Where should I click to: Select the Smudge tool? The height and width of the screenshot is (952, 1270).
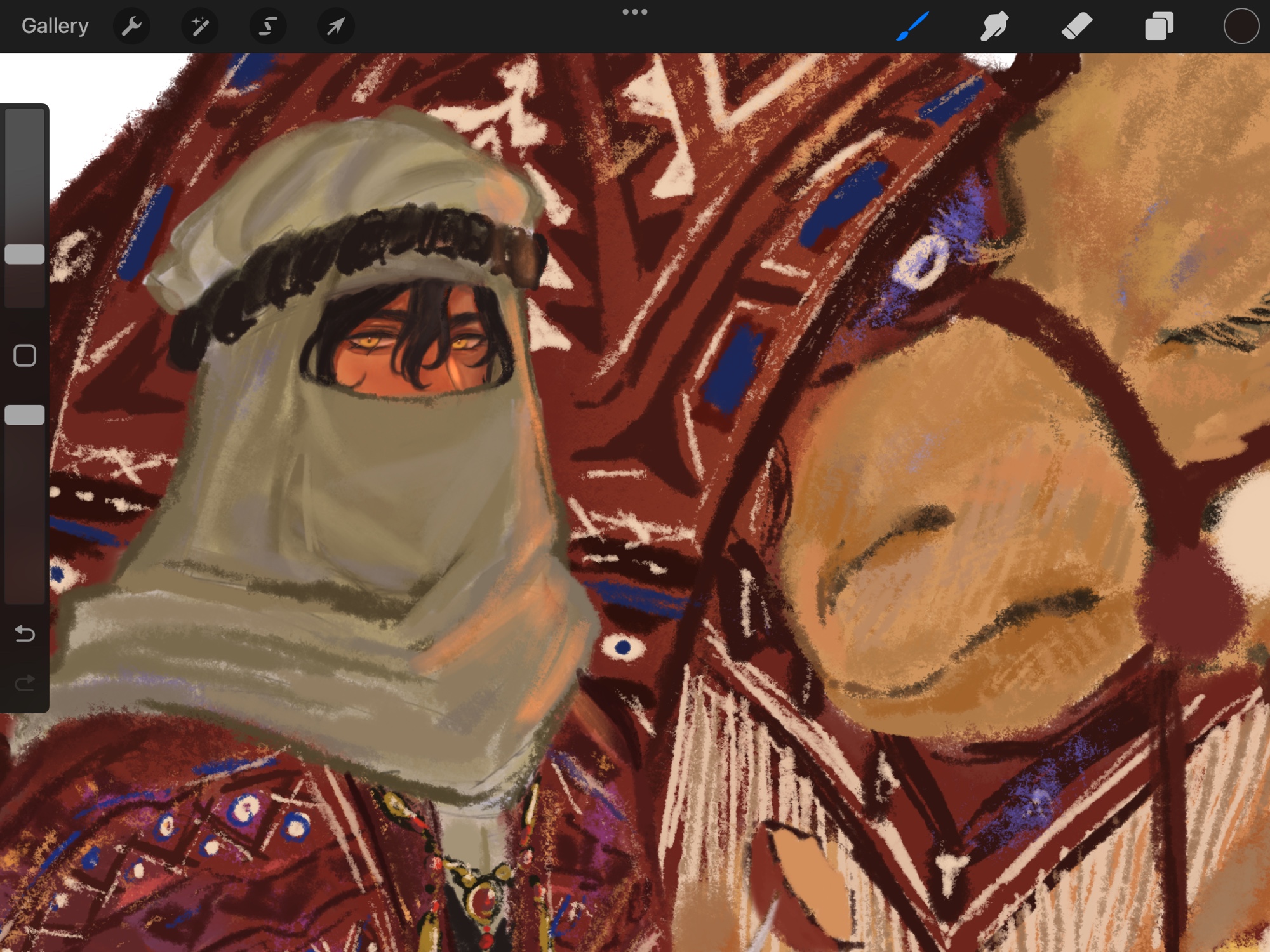coord(994,26)
